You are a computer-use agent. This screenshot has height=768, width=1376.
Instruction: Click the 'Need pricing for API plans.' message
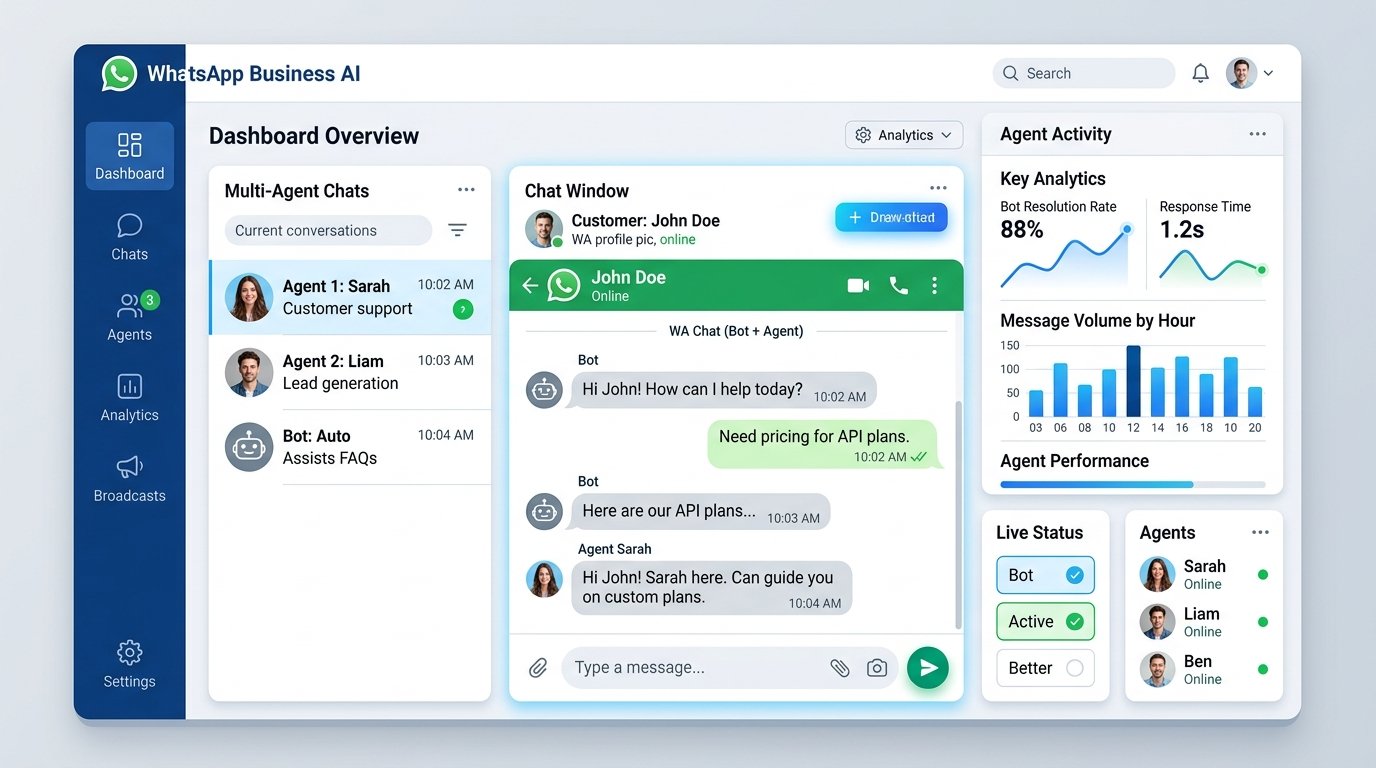[x=823, y=444]
